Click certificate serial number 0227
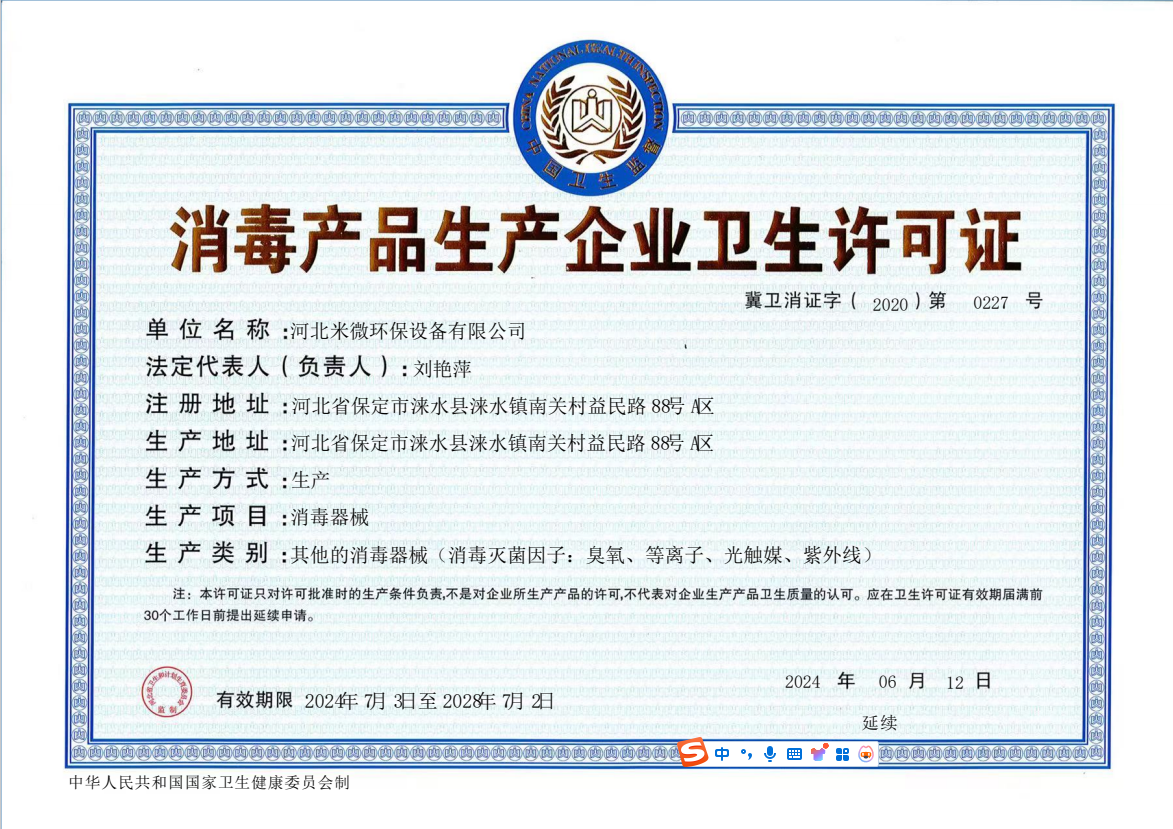The height and width of the screenshot is (829, 1173). point(990,303)
